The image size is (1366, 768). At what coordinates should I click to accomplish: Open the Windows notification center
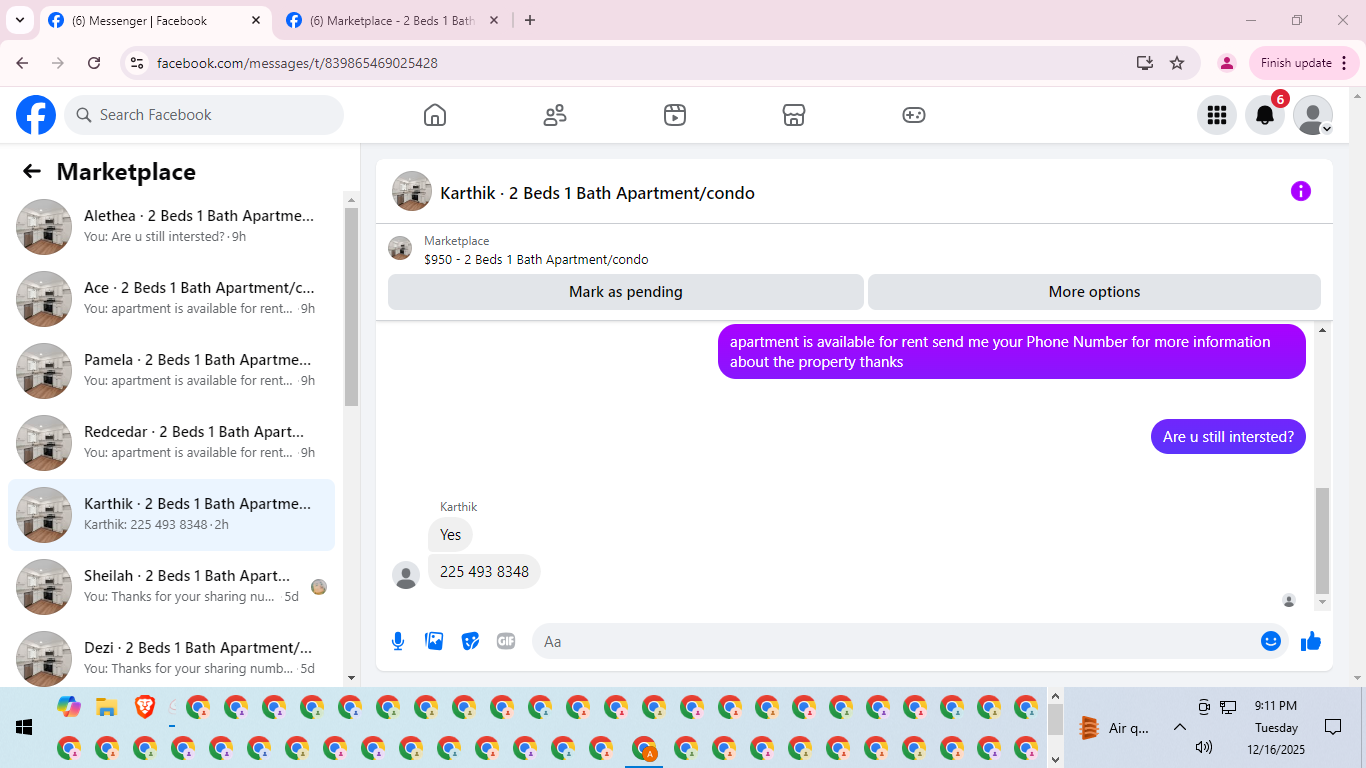tap(1333, 727)
